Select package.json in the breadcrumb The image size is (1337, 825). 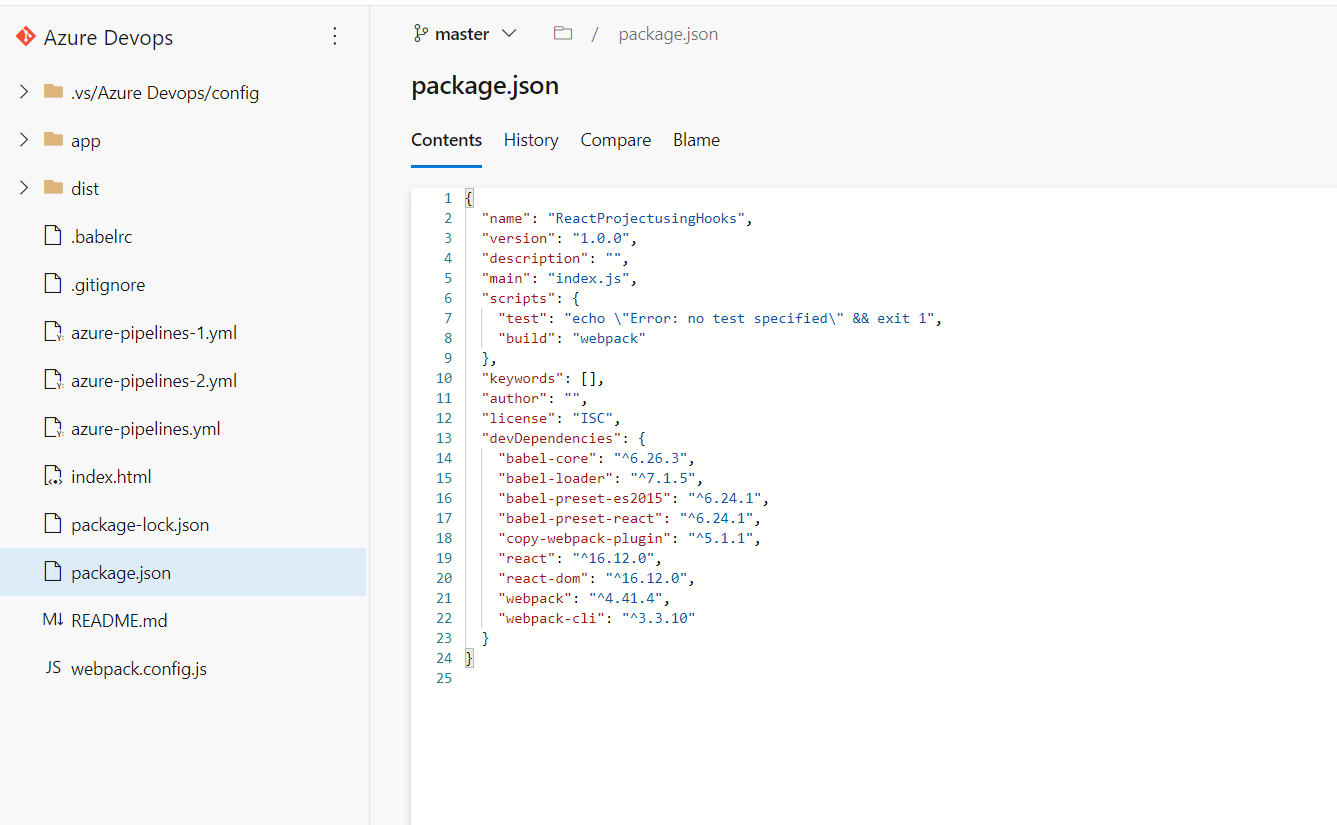667,33
